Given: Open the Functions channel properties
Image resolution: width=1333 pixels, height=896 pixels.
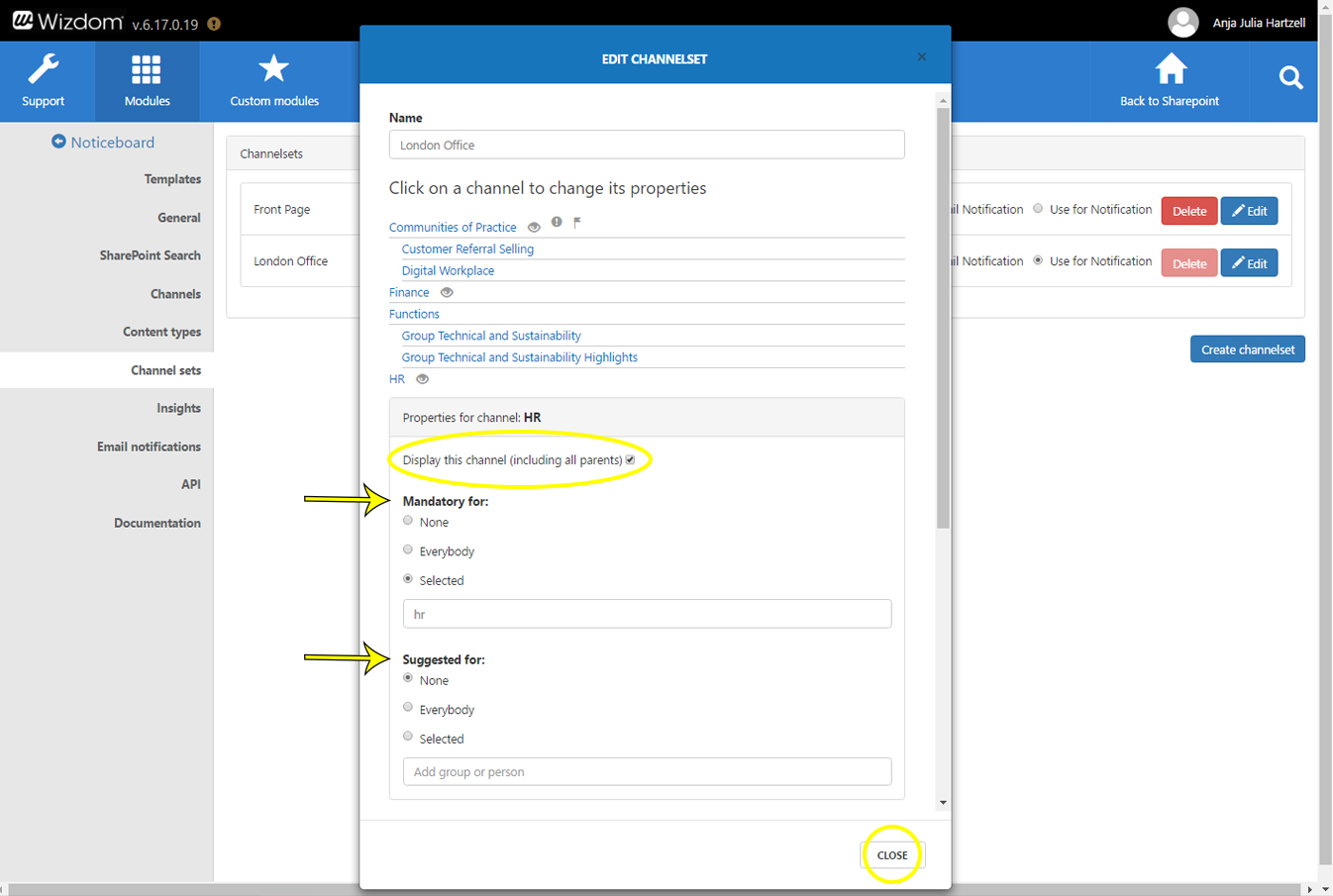Looking at the screenshot, I should coord(414,314).
